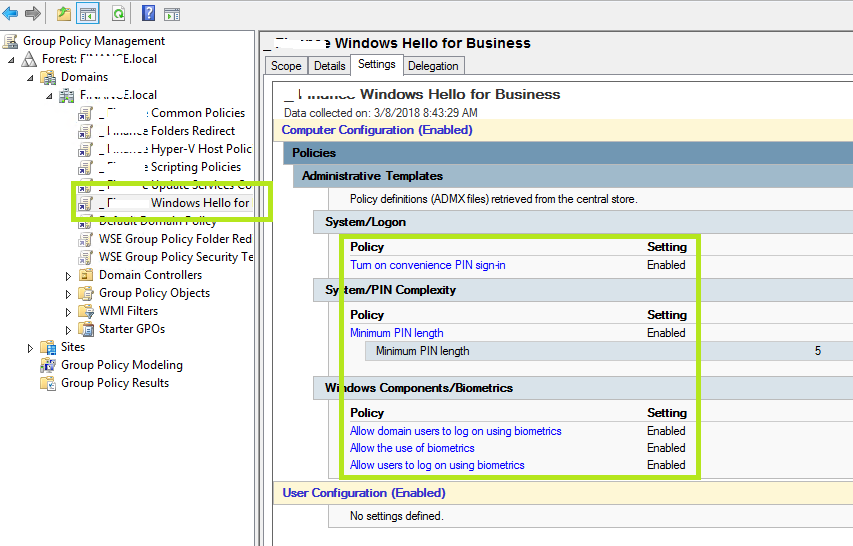Open 'Turn on convenience PIN sign-in' policy link
This screenshot has height=546, width=853.
pyautogui.click(x=427, y=265)
